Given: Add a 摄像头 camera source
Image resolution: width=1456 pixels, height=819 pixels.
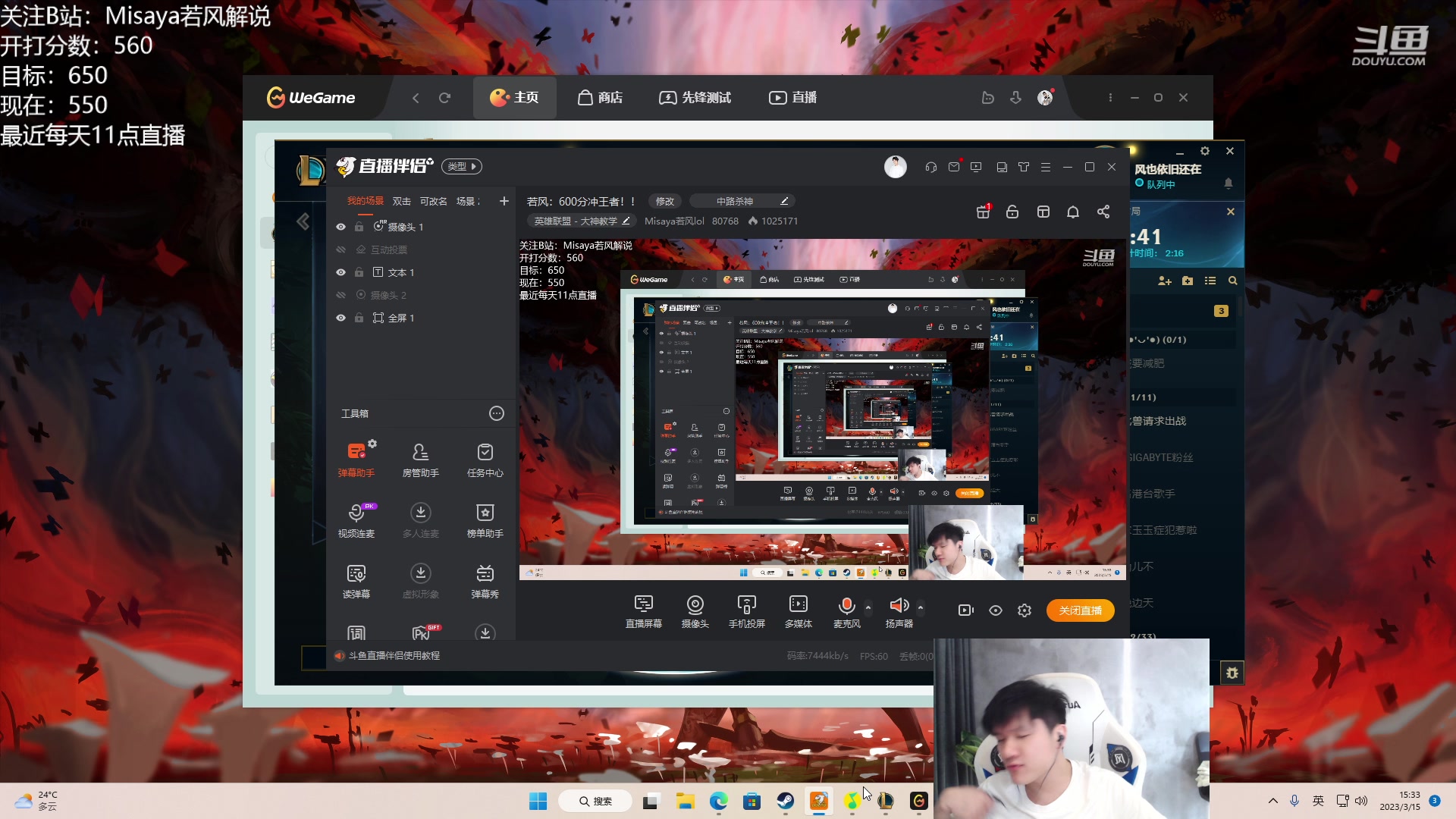Looking at the screenshot, I should click(695, 611).
